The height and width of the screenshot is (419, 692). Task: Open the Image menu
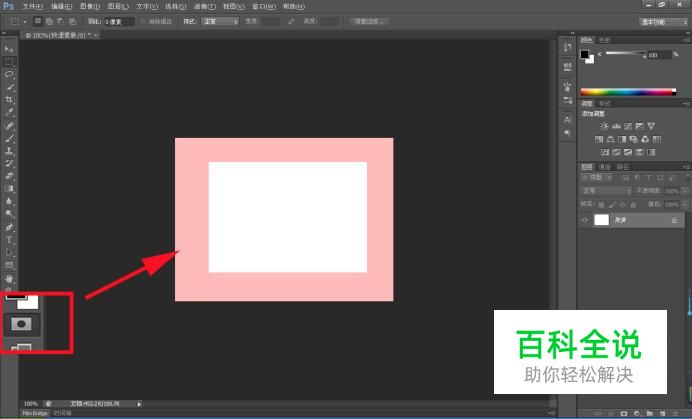coord(90,7)
